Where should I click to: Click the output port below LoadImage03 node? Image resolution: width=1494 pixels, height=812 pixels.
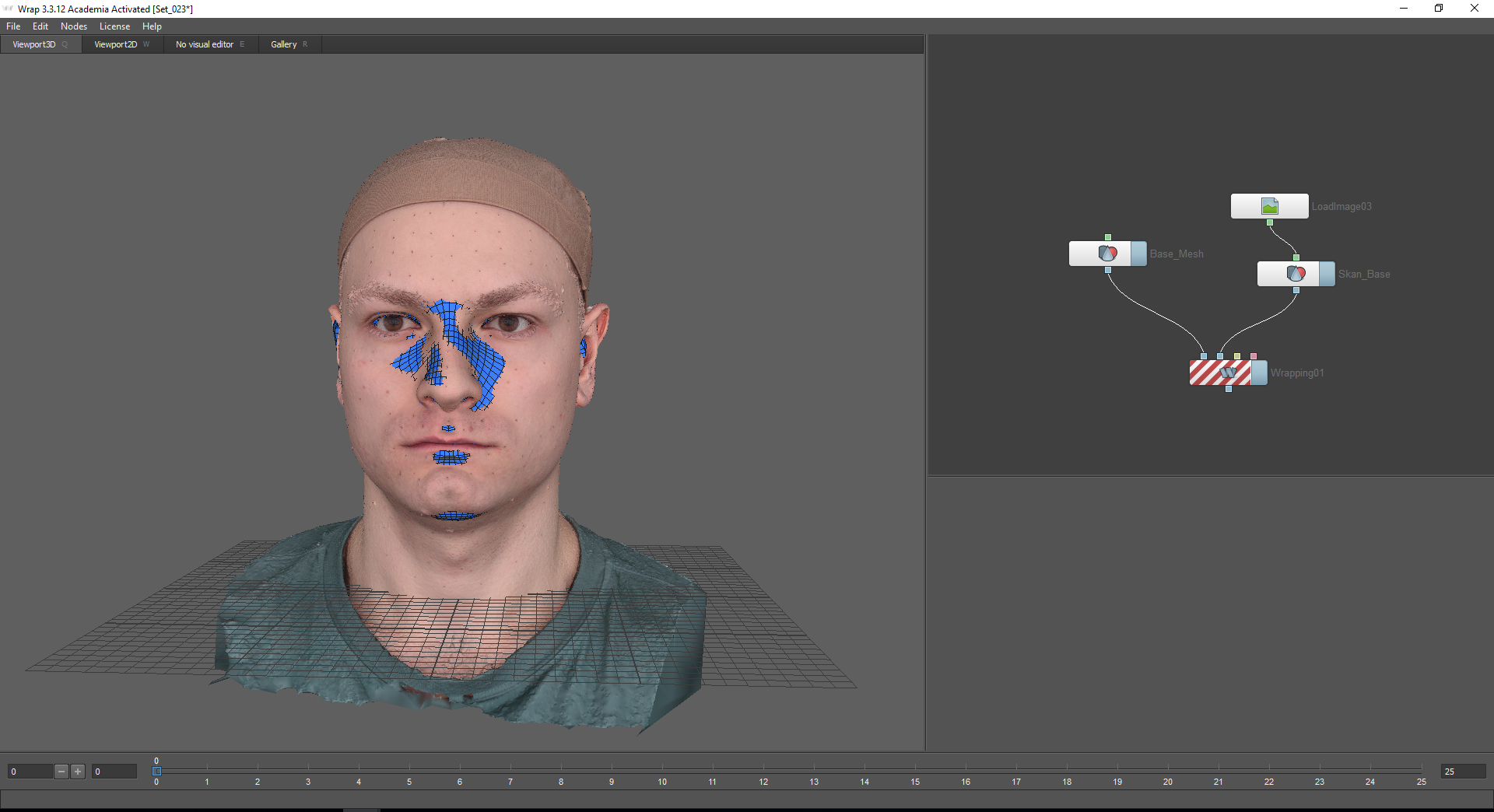click(x=1270, y=222)
